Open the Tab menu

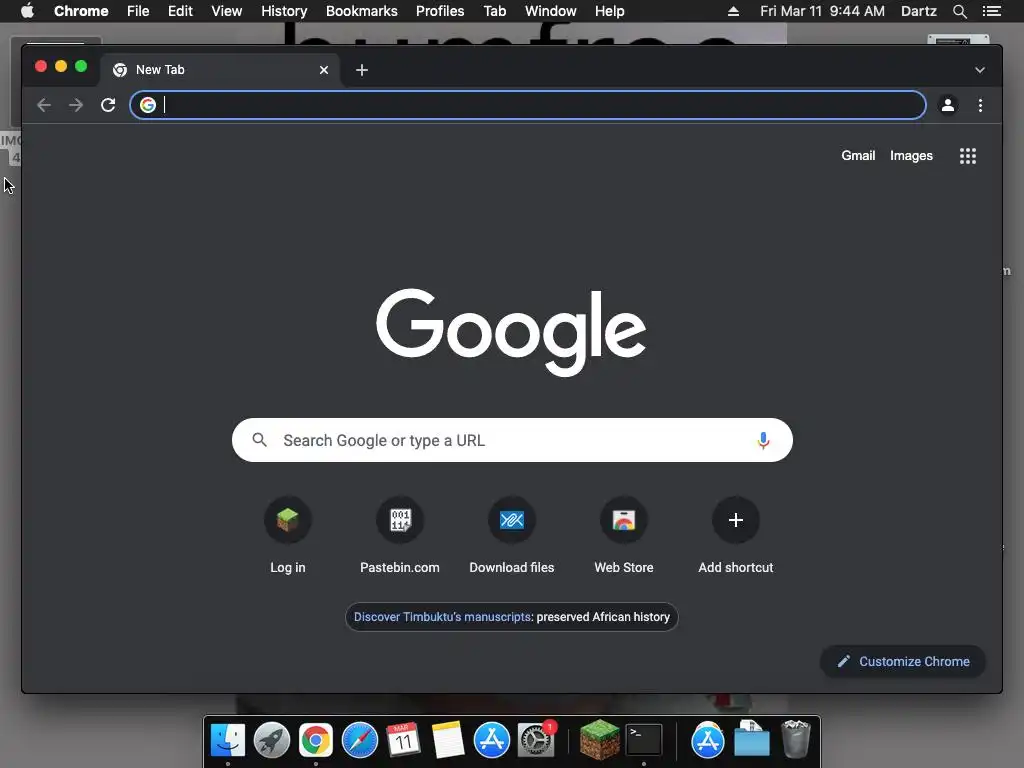tap(494, 11)
